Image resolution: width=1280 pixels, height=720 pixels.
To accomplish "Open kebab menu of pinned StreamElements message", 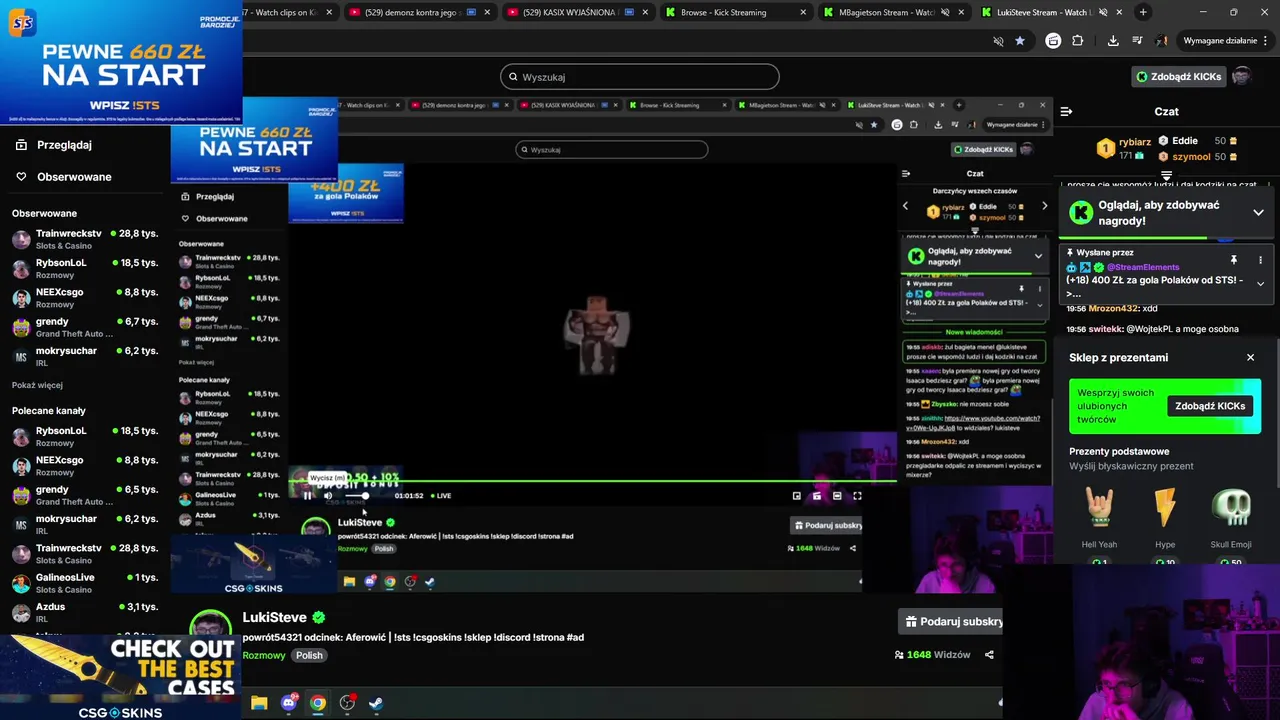I will 1260,260.
